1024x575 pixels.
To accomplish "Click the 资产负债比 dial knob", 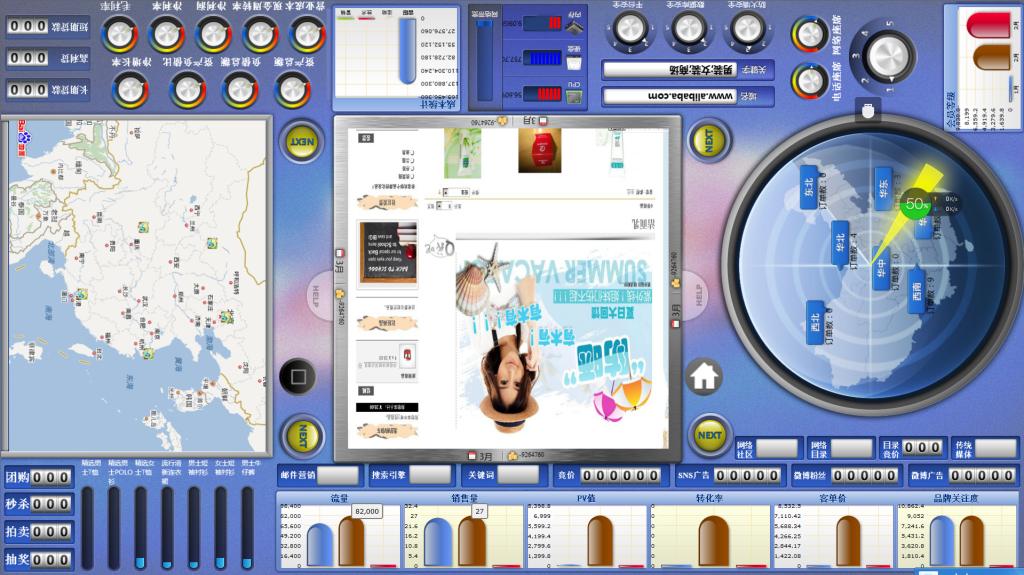I will tap(188, 90).
